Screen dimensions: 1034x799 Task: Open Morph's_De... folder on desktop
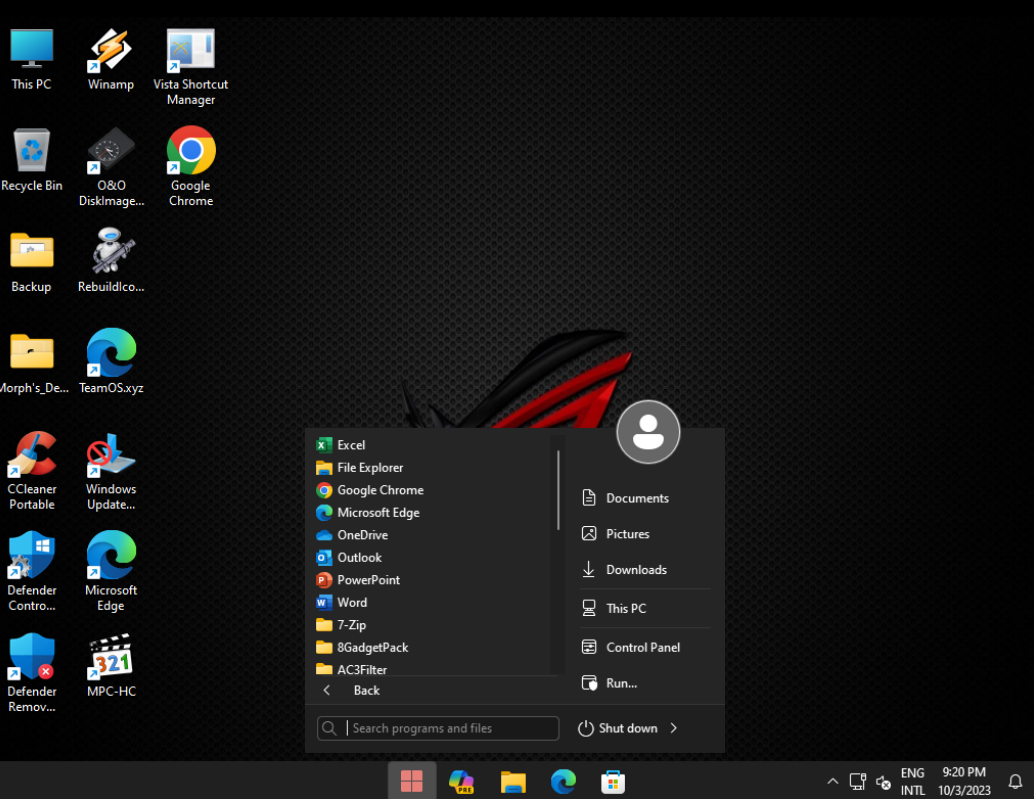[33, 363]
